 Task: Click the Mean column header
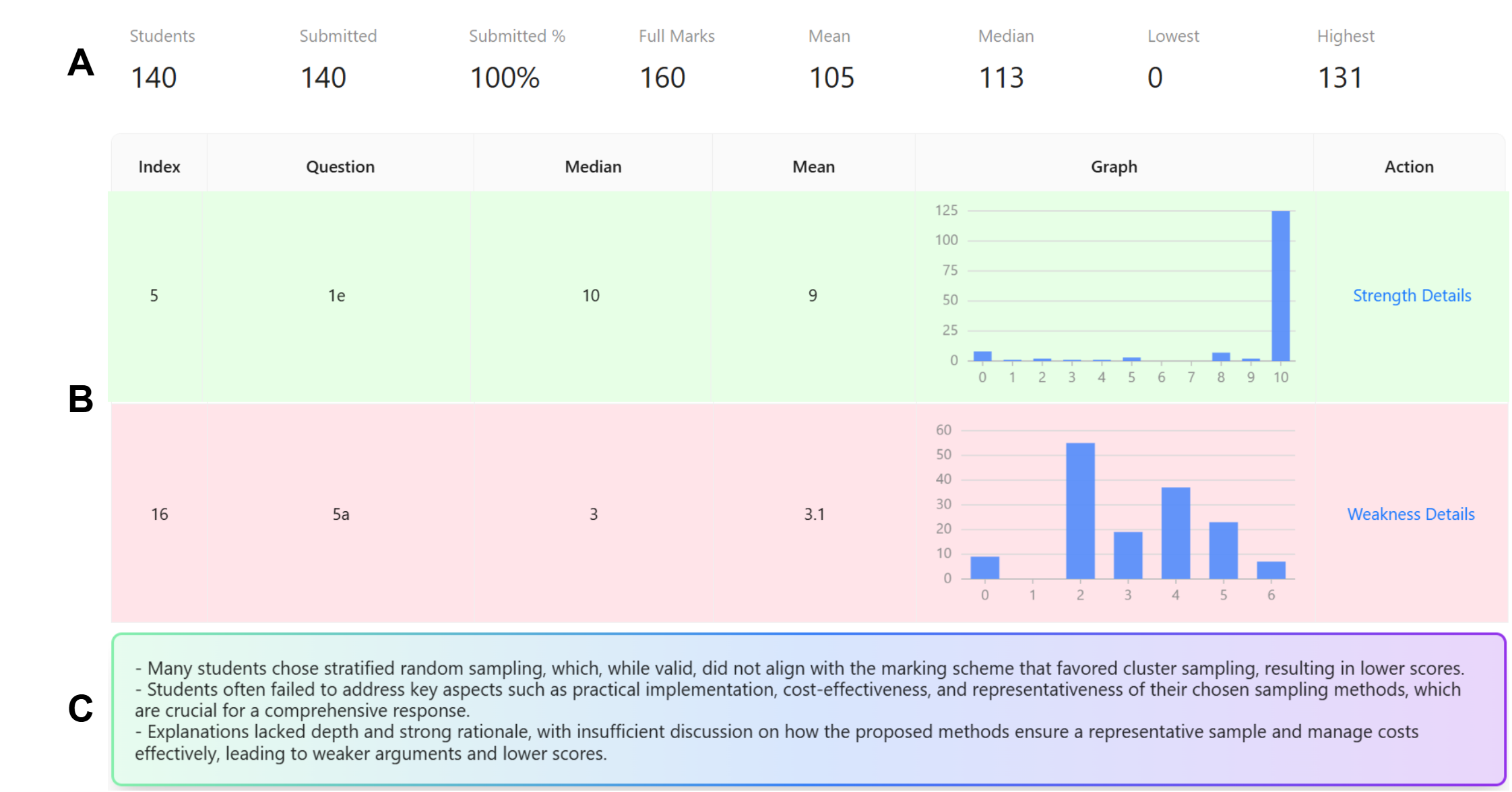[x=813, y=167]
